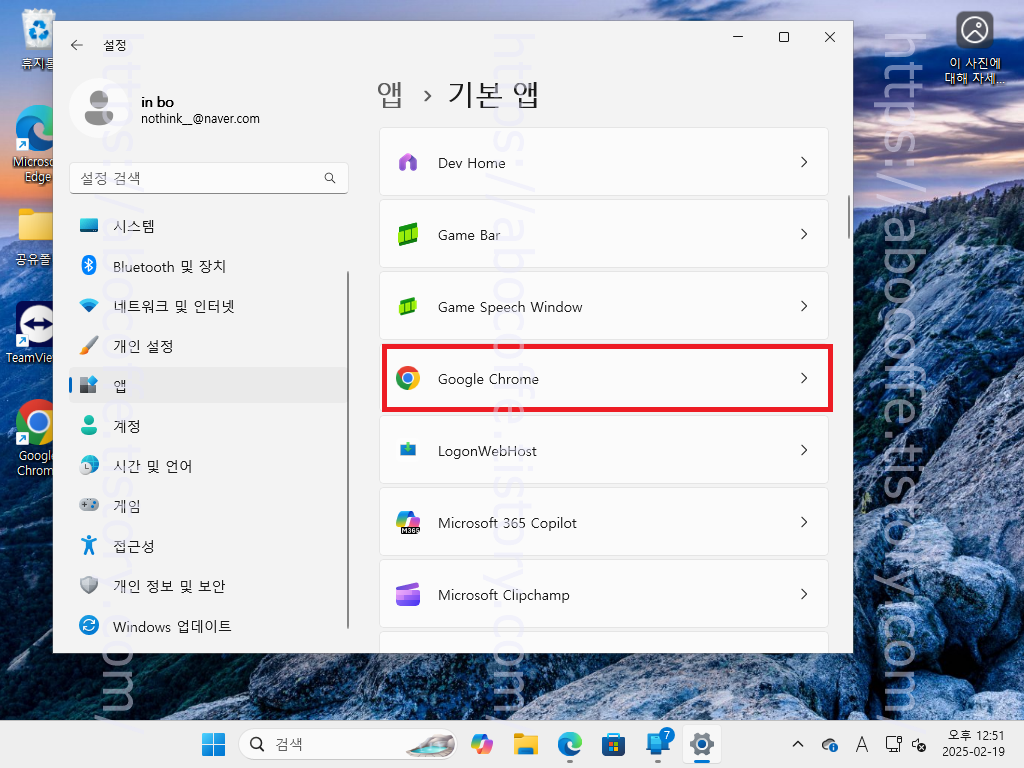This screenshot has height=768, width=1024.
Task: Select 네트워크 및 인터넷 menu item
Action: 208,306
